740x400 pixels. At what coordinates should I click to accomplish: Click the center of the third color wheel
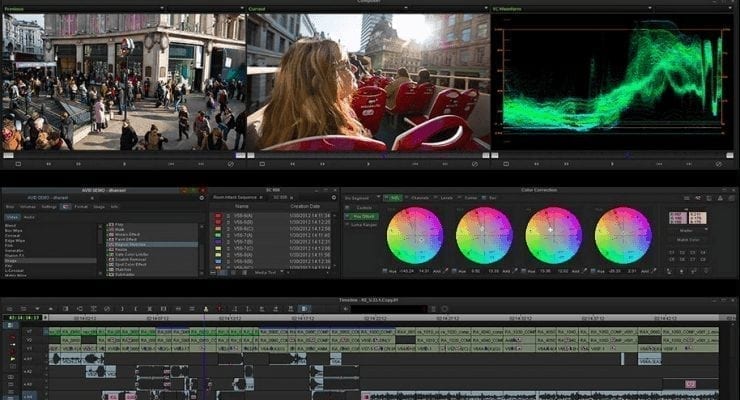point(553,235)
